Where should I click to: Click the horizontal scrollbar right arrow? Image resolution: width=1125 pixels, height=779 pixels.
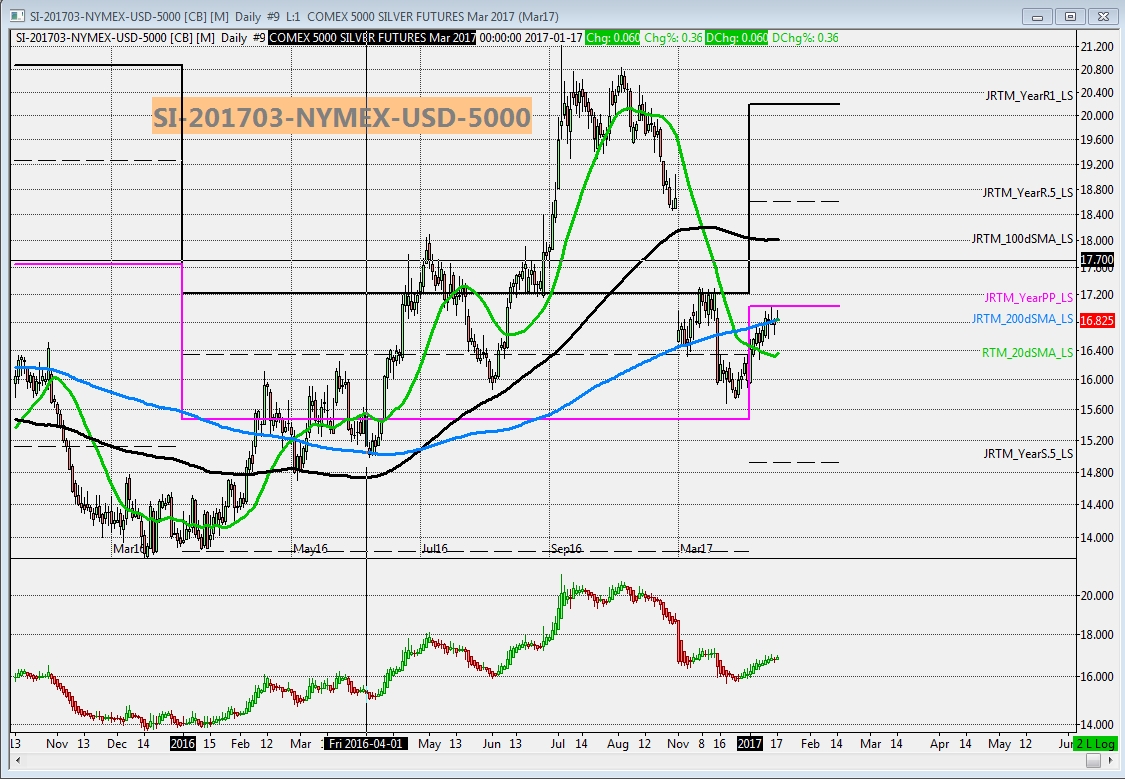[1109, 760]
